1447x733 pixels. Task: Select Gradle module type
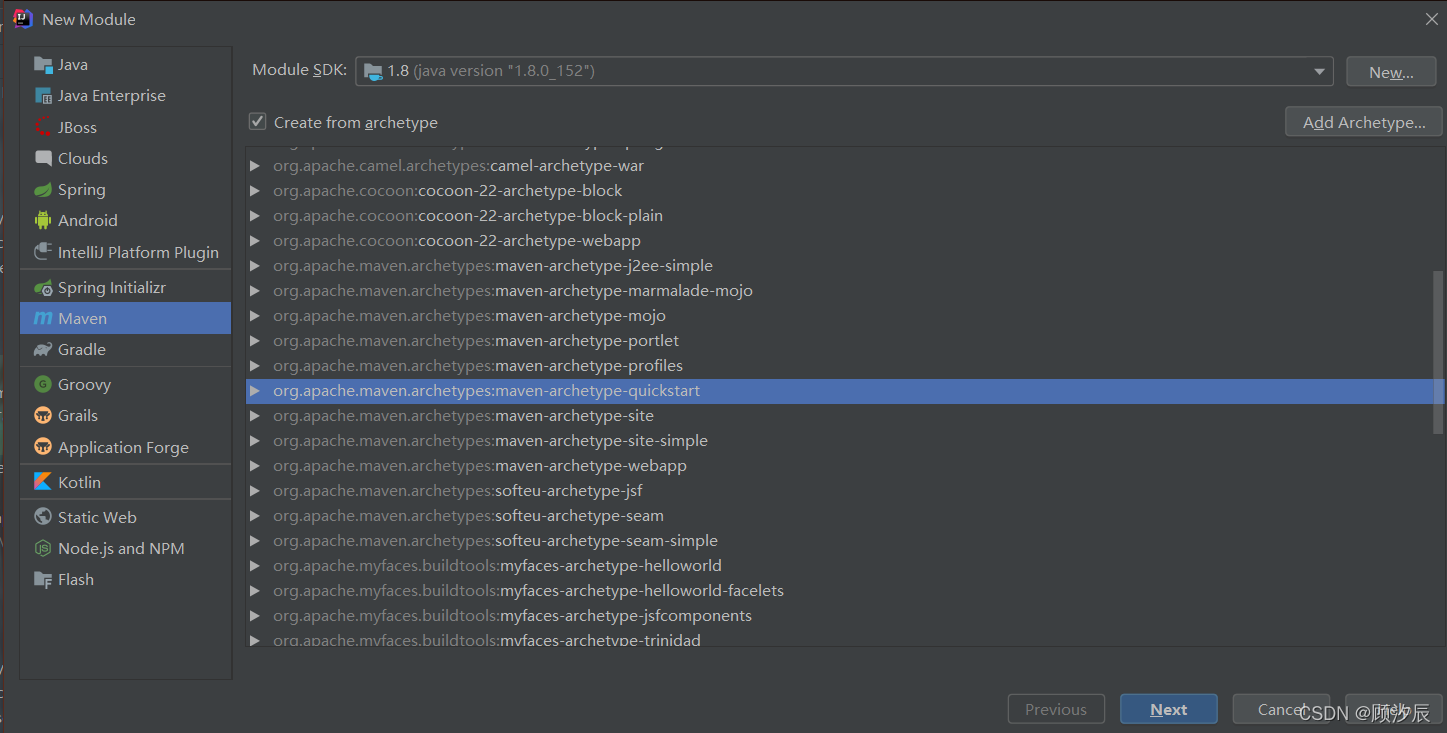point(125,350)
